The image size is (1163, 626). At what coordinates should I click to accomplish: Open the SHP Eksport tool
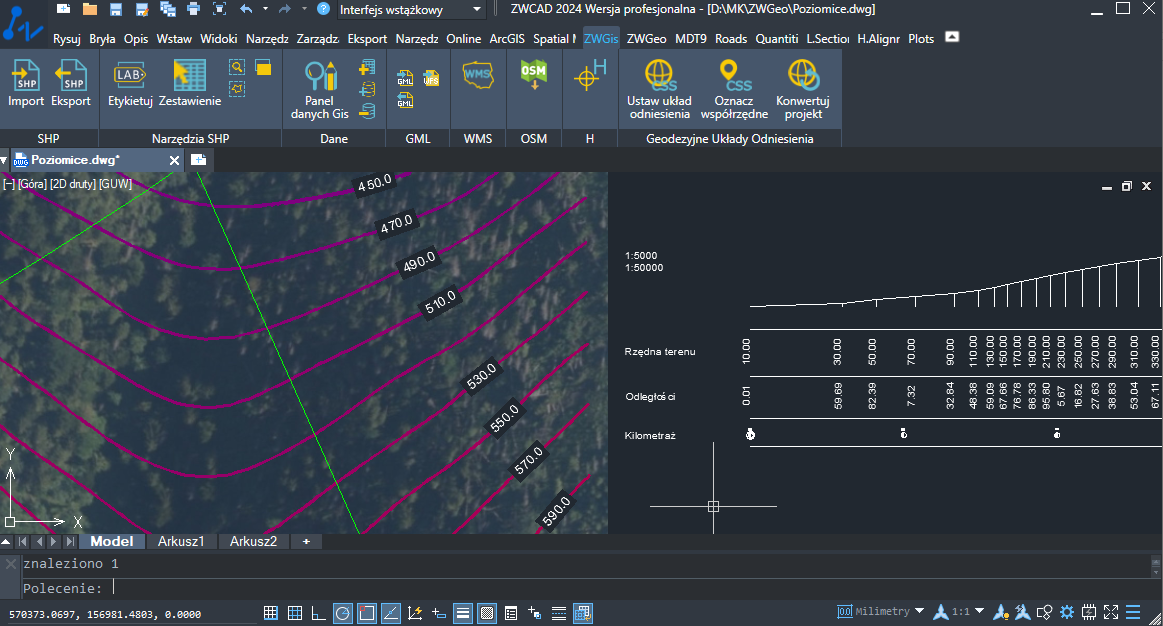tap(70, 83)
